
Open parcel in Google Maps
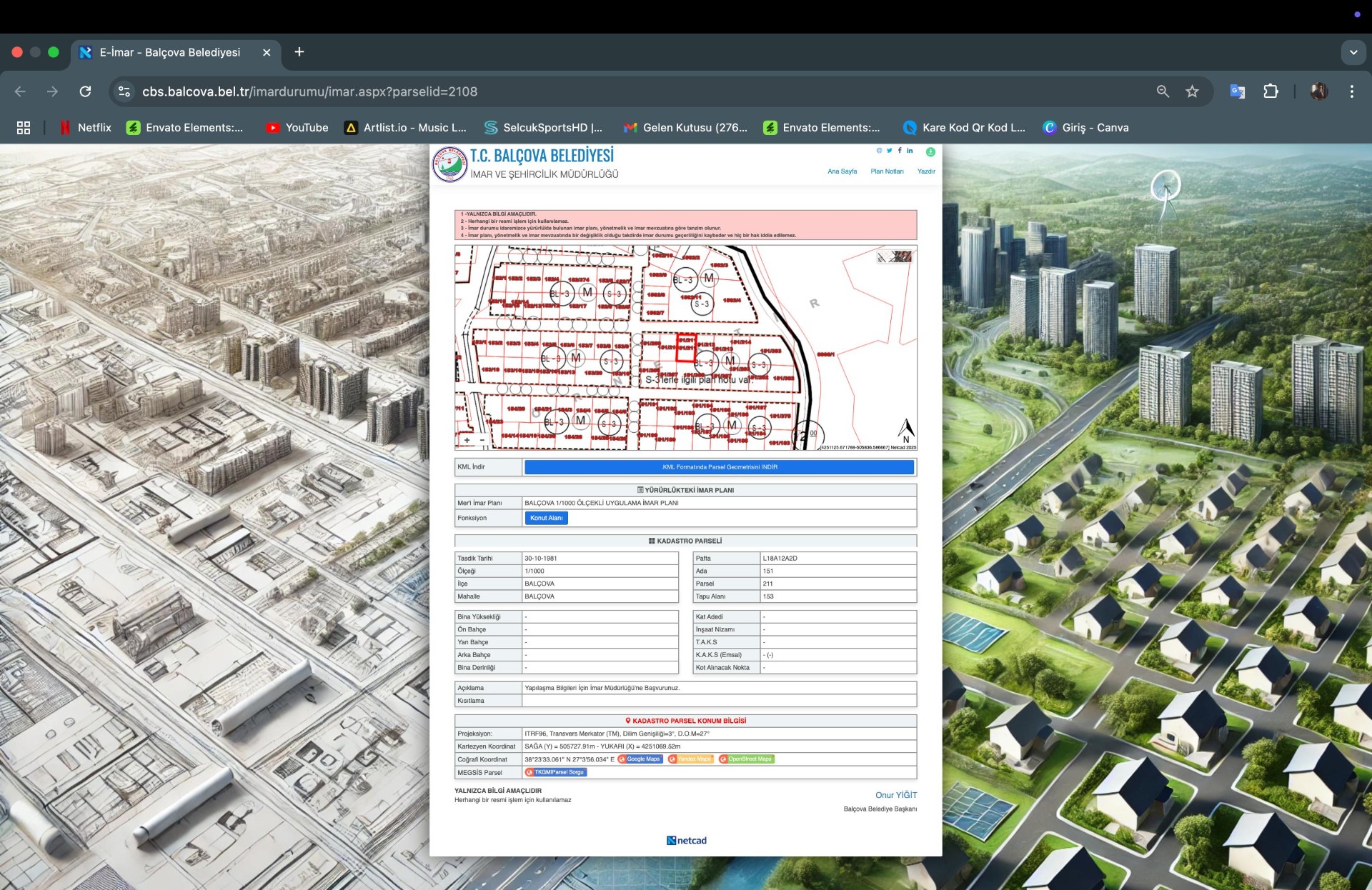point(640,759)
